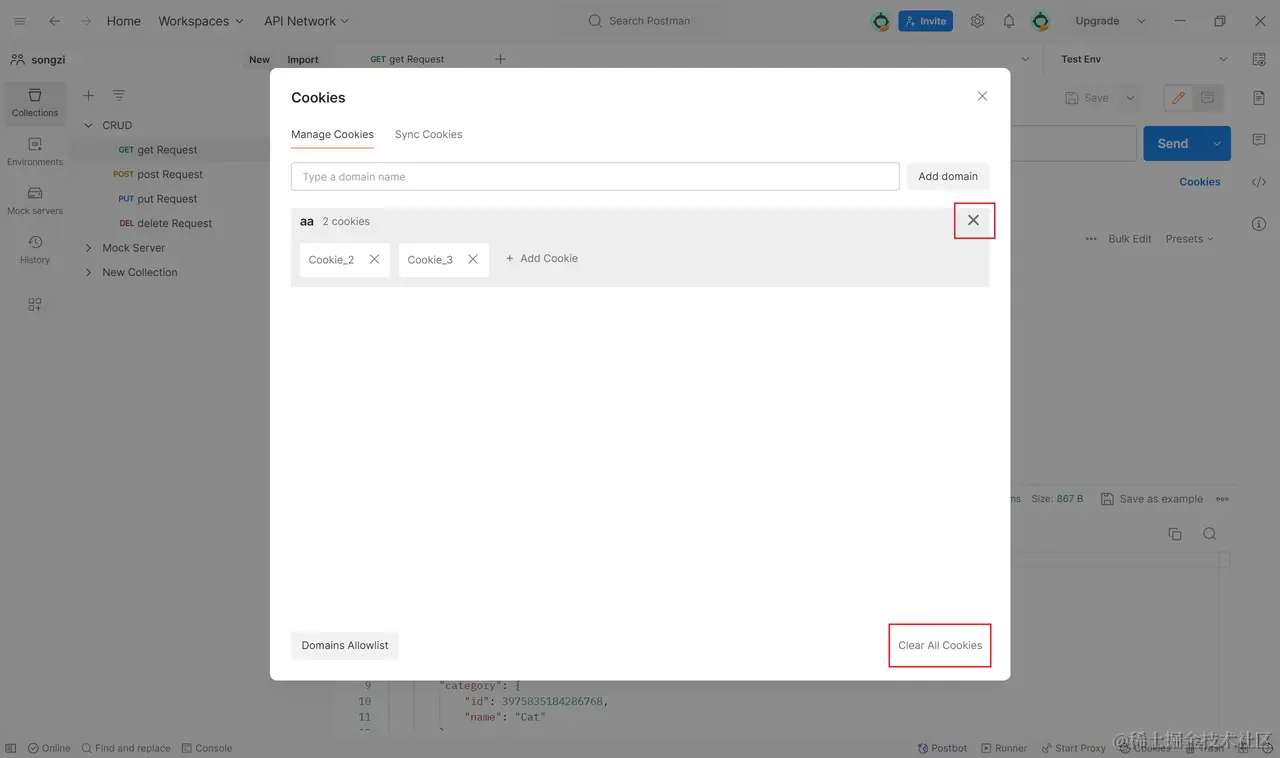The height and width of the screenshot is (758, 1280).
Task: Open the Console in status bar
Action: pyautogui.click(x=207, y=748)
